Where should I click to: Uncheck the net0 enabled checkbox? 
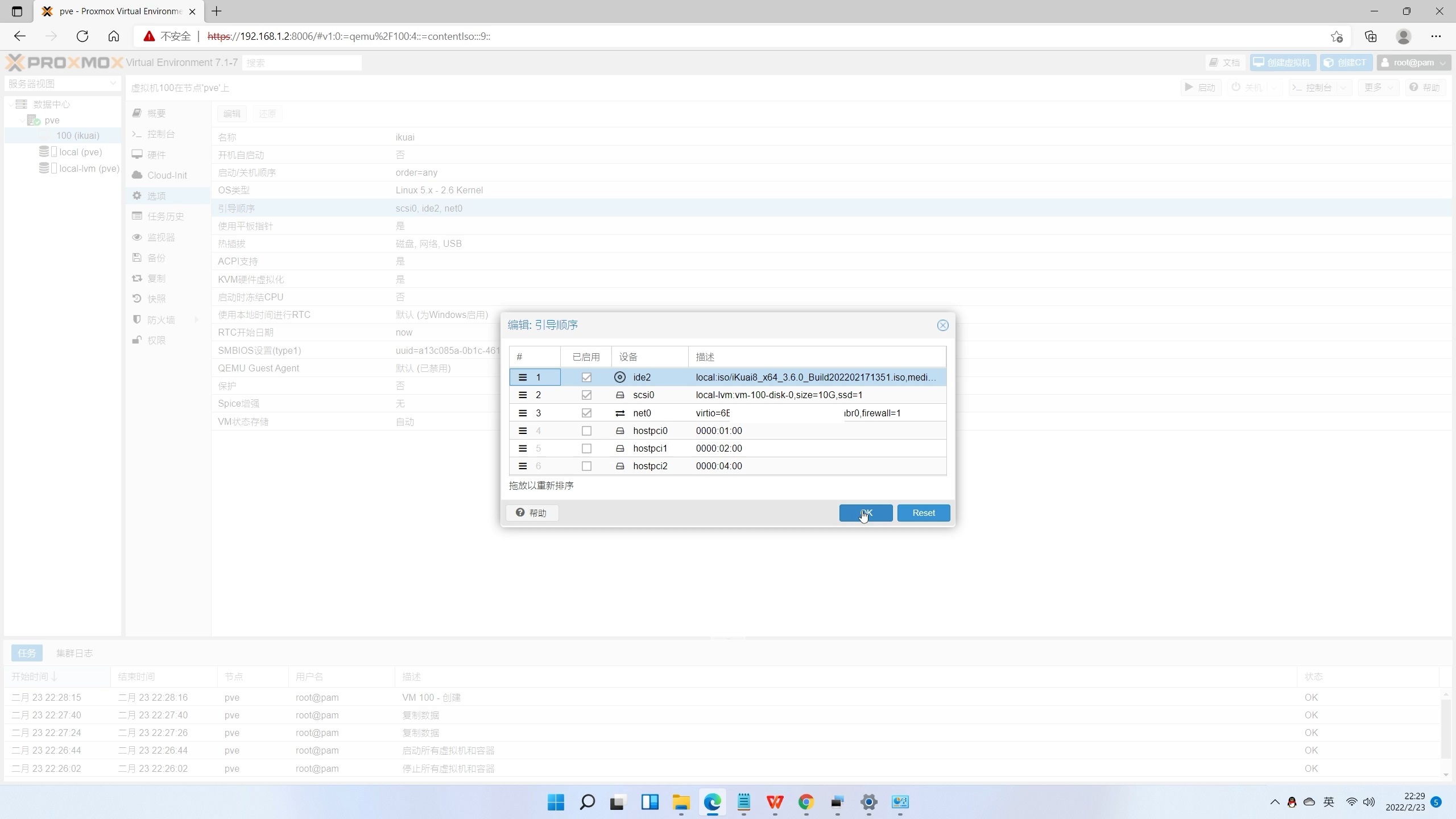pos(586,413)
